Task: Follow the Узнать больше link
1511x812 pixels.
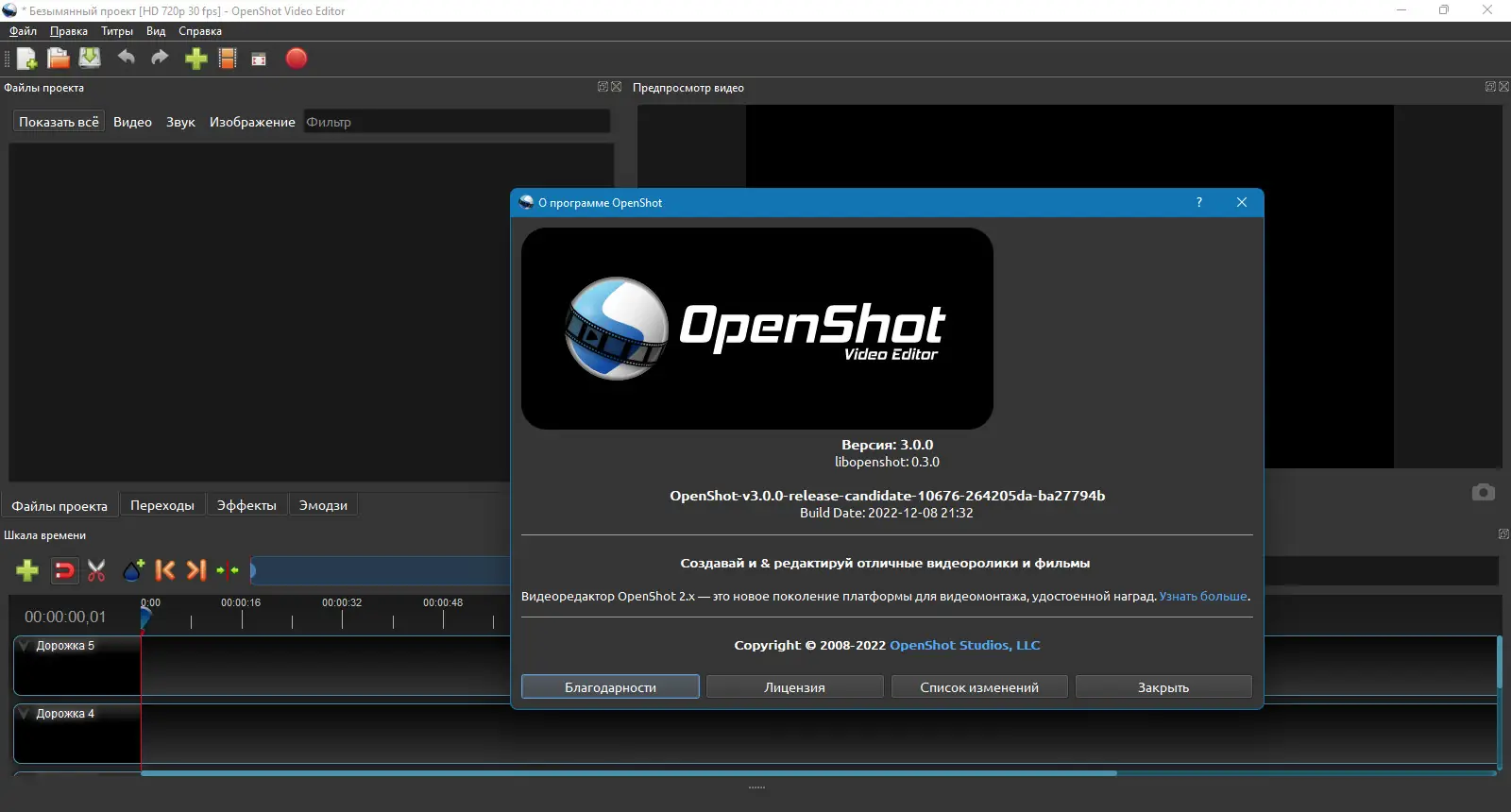Action: (1203, 597)
